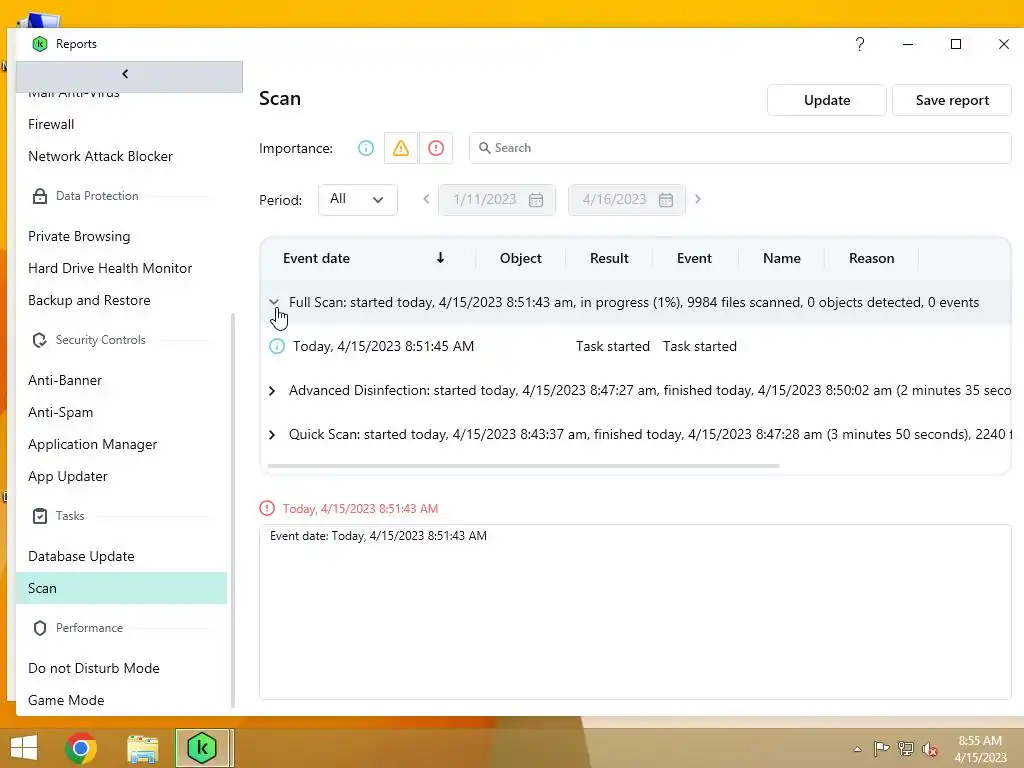Open the start date calendar icon
The image size is (1024, 768).
536,200
